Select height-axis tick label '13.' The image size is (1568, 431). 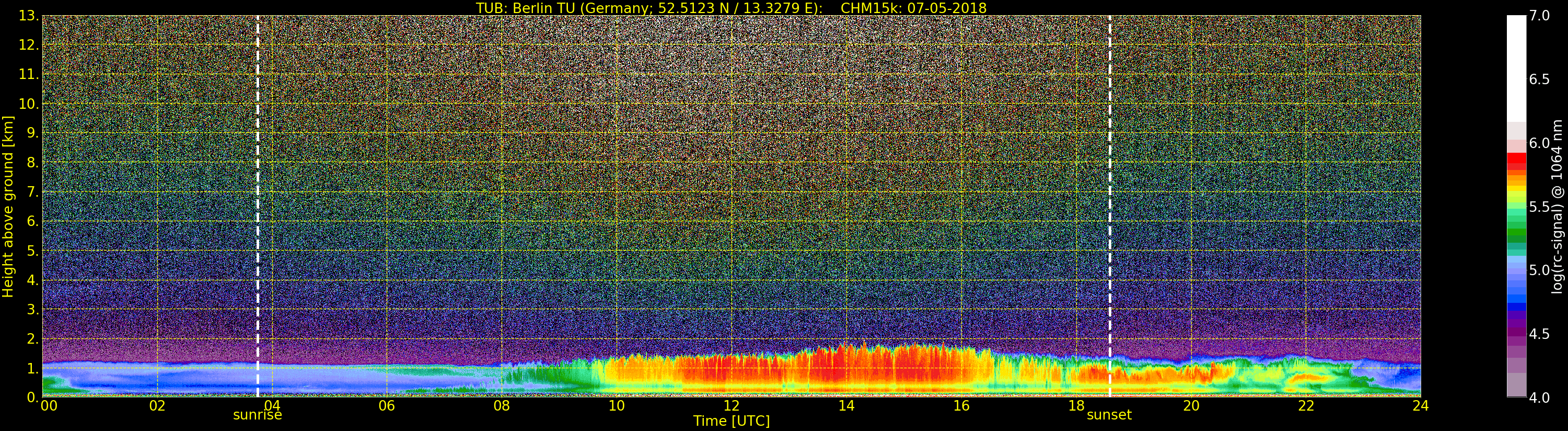click(29, 16)
